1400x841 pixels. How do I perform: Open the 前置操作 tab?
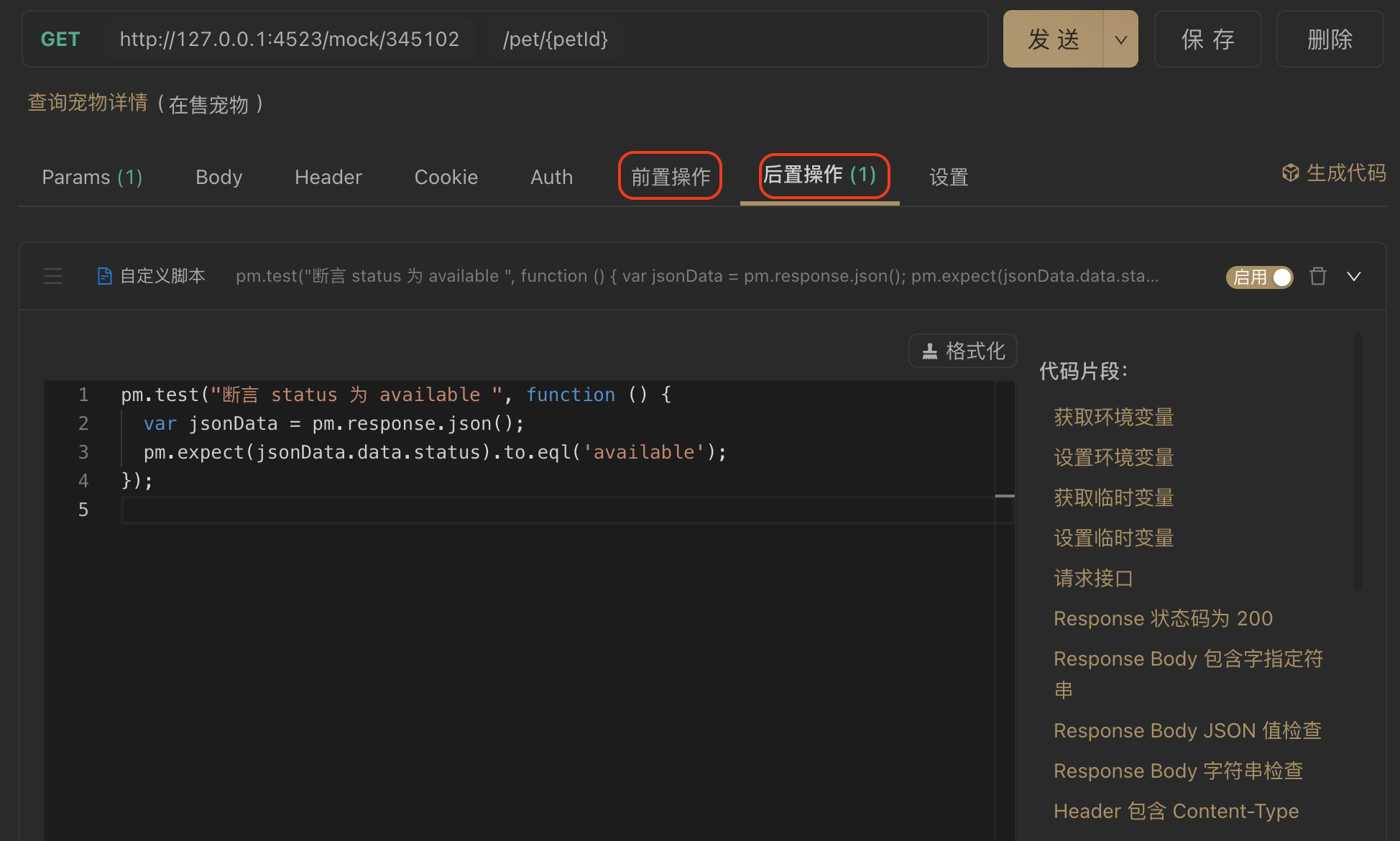pos(669,175)
